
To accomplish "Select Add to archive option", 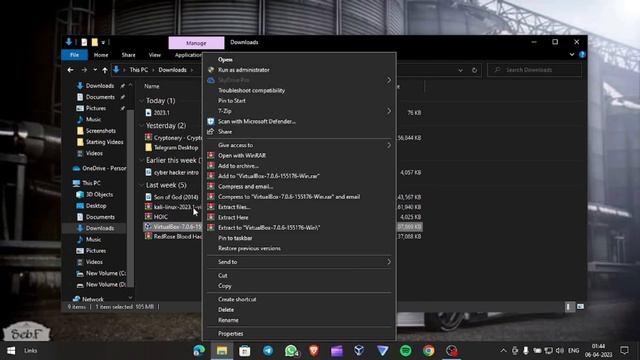I will point(238,166).
